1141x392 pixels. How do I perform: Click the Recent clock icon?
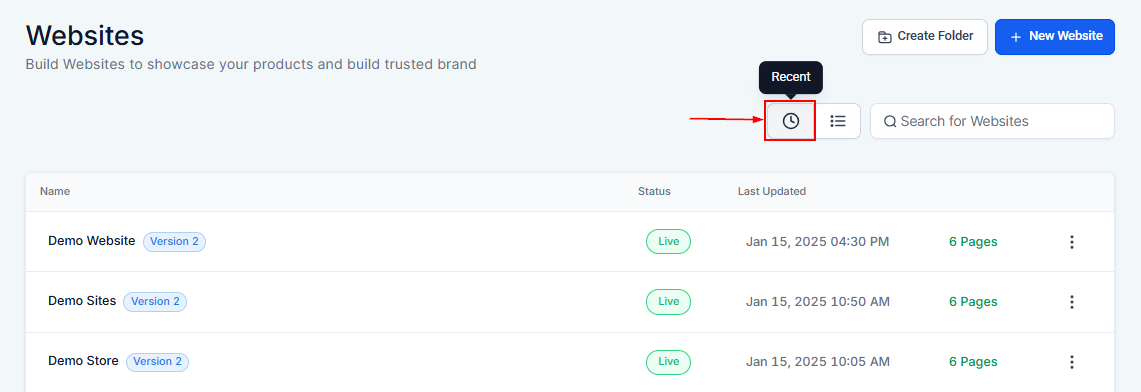coord(790,121)
